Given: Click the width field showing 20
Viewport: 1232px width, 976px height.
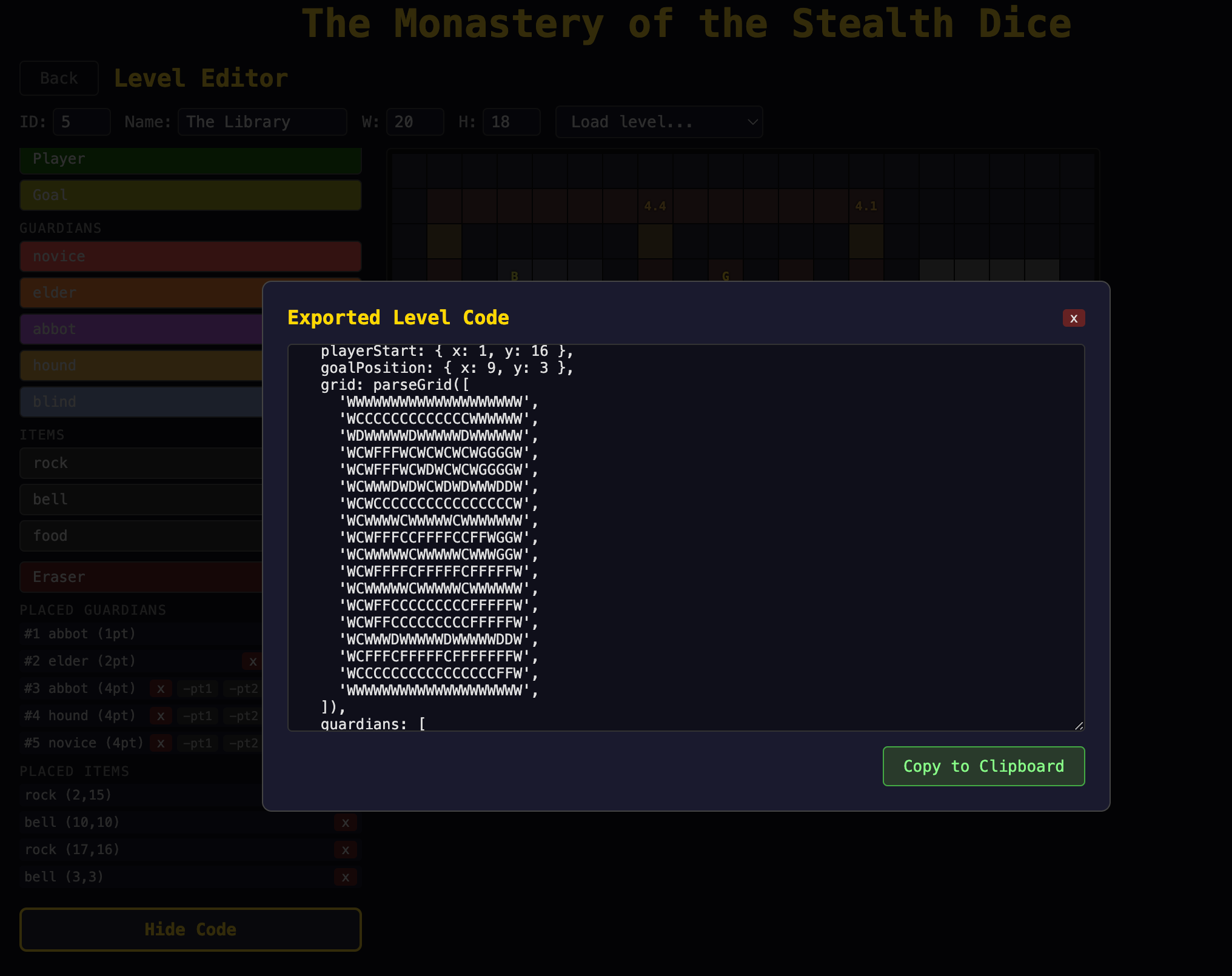Looking at the screenshot, I should (415, 122).
